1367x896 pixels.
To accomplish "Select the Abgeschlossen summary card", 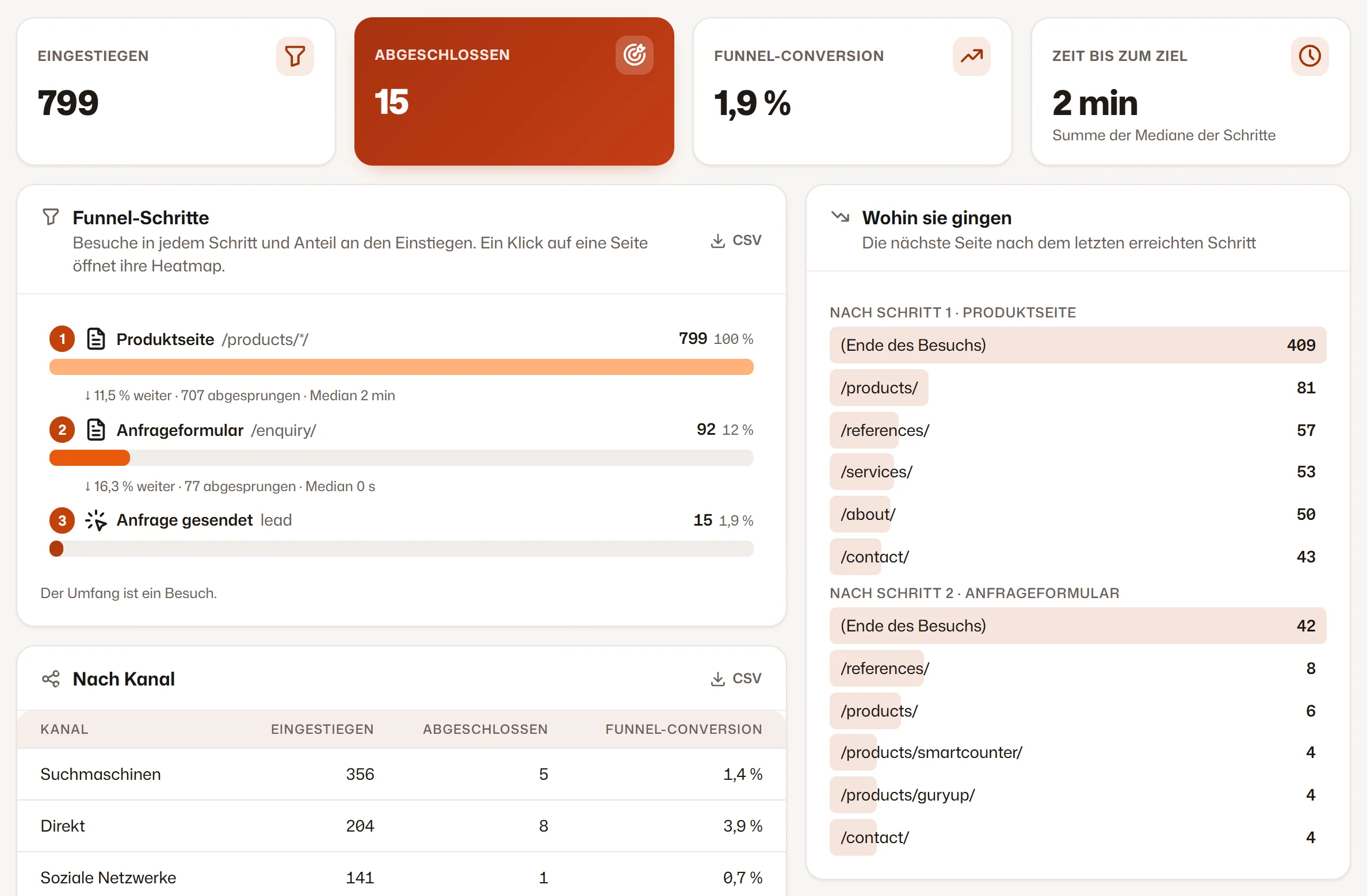I will (514, 91).
